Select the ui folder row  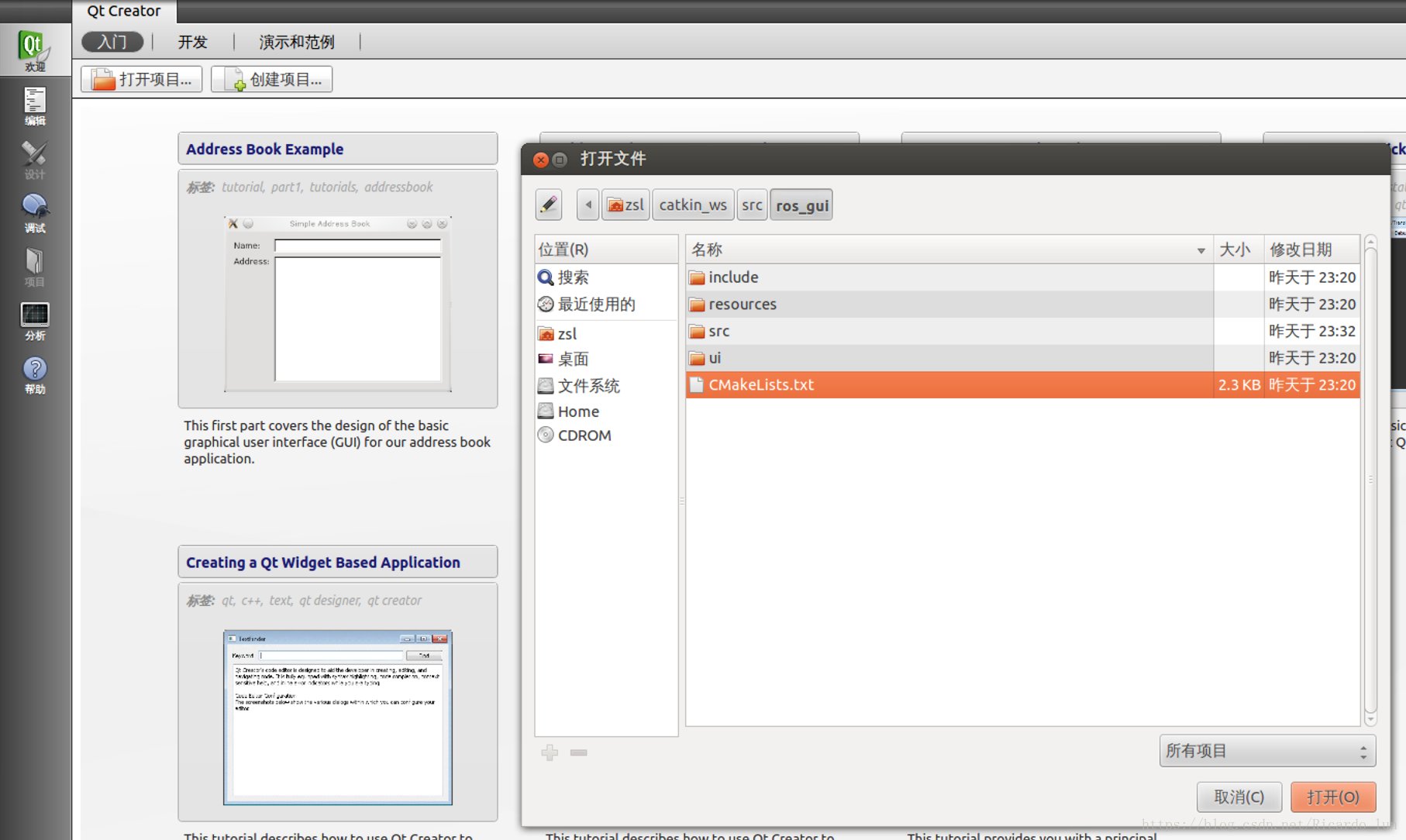[x=1023, y=358]
